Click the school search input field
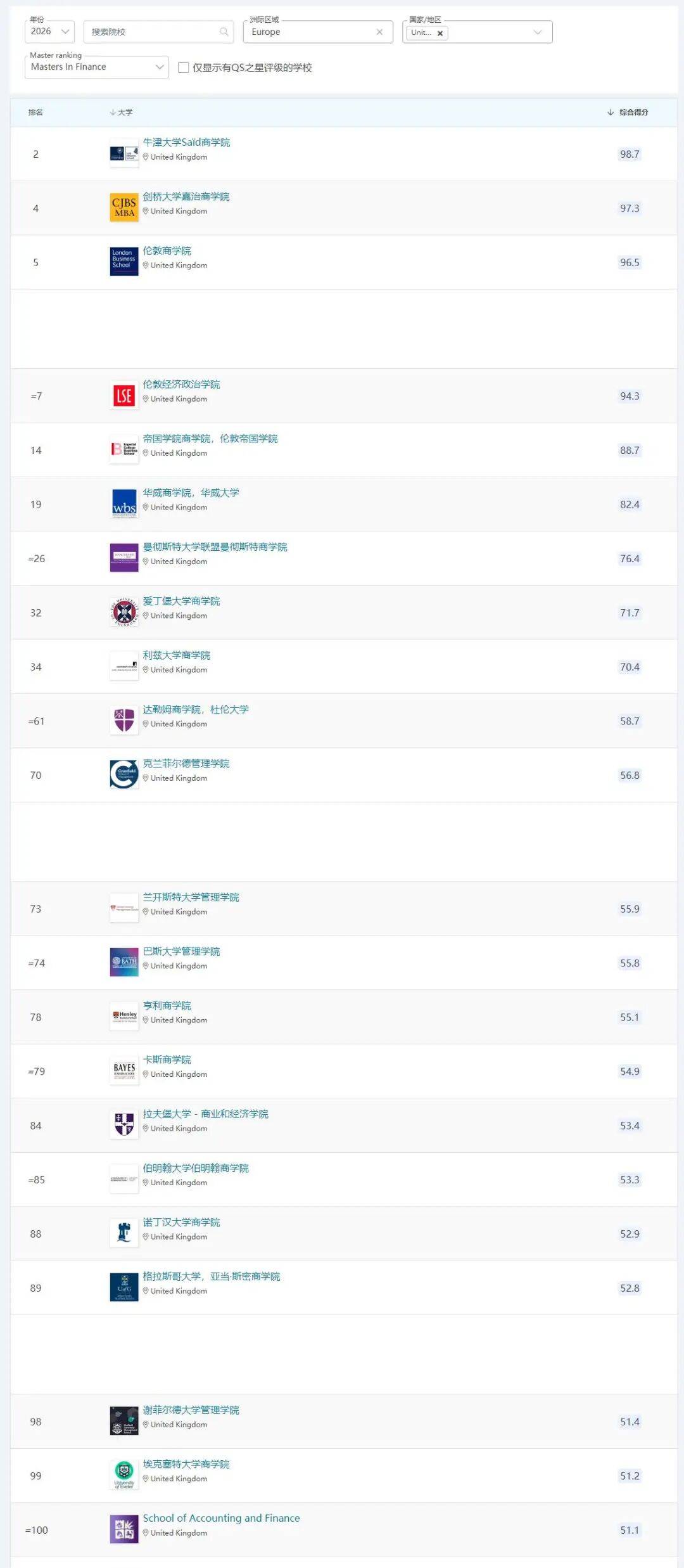This screenshot has height=1568, width=684. click(x=152, y=32)
